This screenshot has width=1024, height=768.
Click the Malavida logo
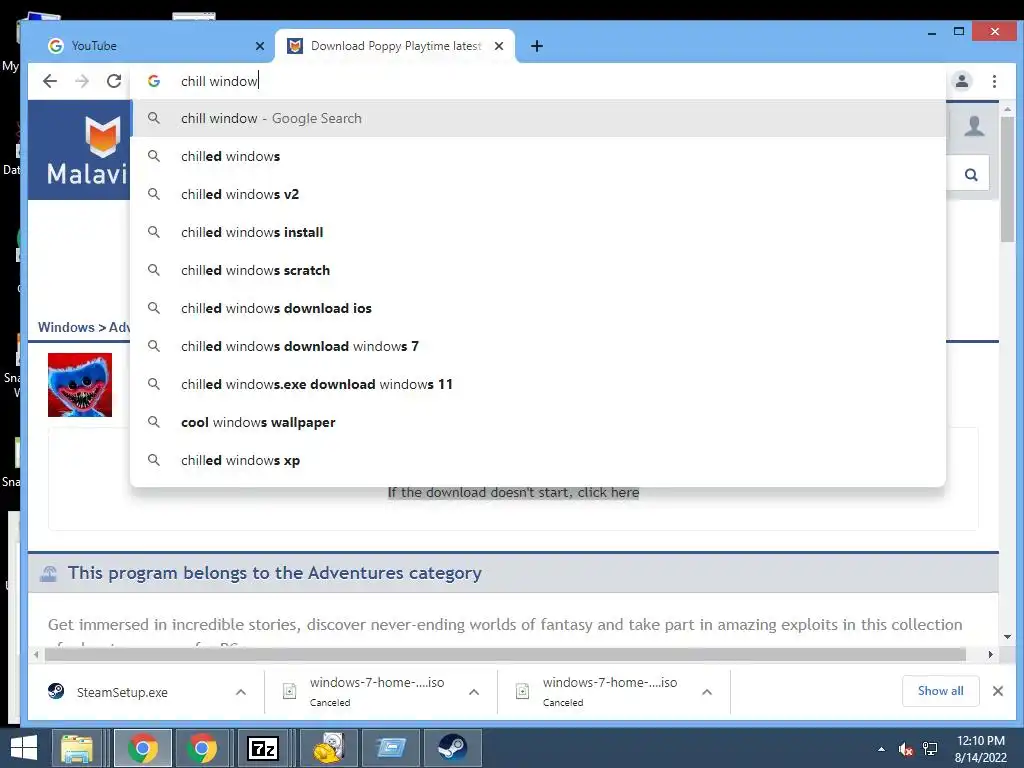tap(86, 150)
